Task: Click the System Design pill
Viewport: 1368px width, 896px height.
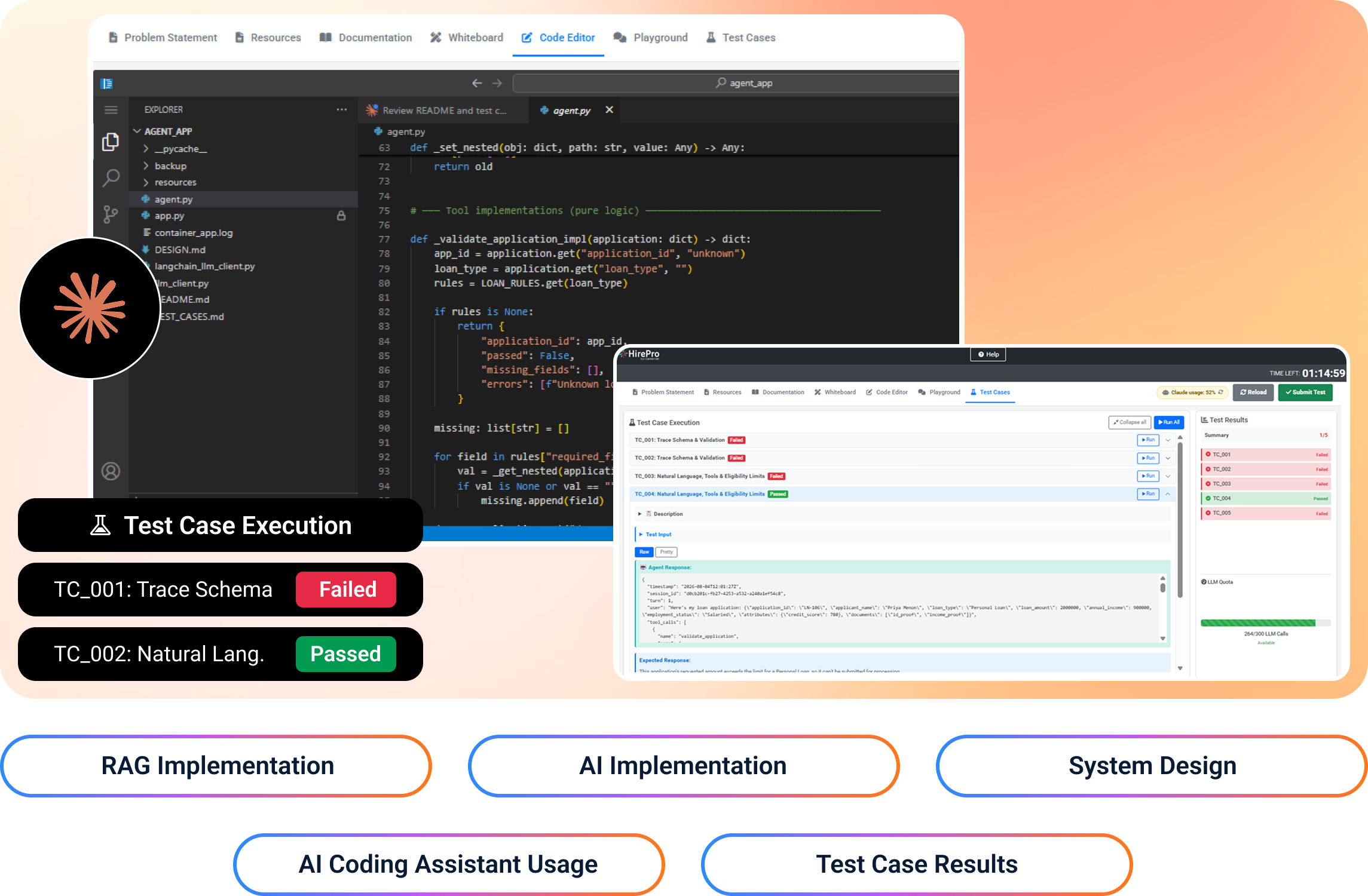Action: click(x=1152, y=766)
